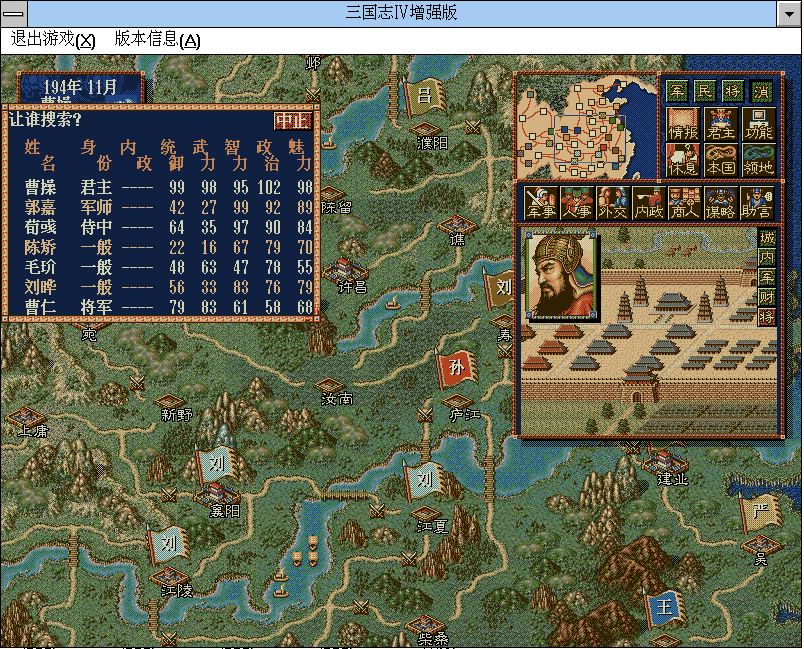This screenshot has width=804, height=649.
Task: Select the 谯 city icon
Action: [455, 224]
